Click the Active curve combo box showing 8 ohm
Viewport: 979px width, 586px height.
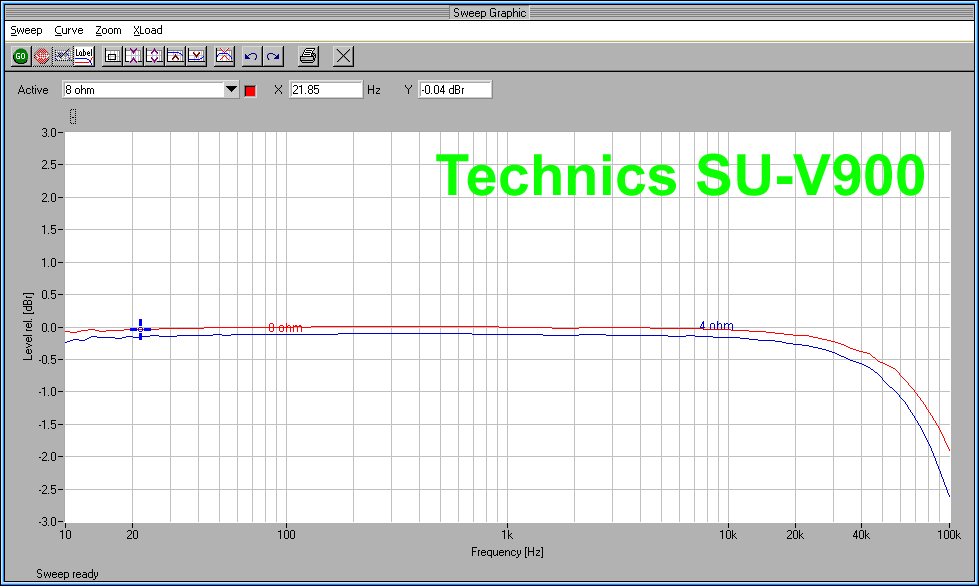150,90
